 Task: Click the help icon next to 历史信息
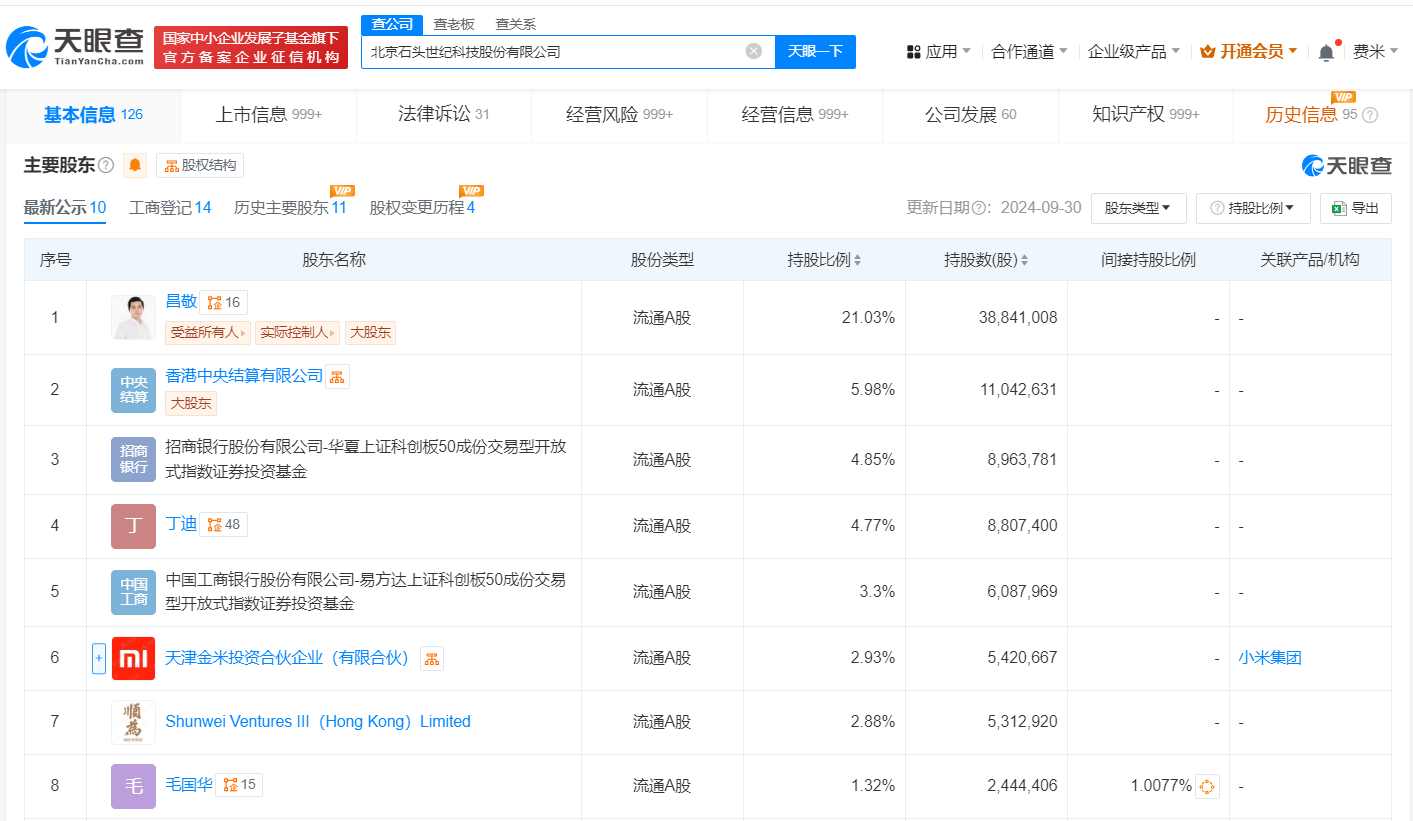1370,115
